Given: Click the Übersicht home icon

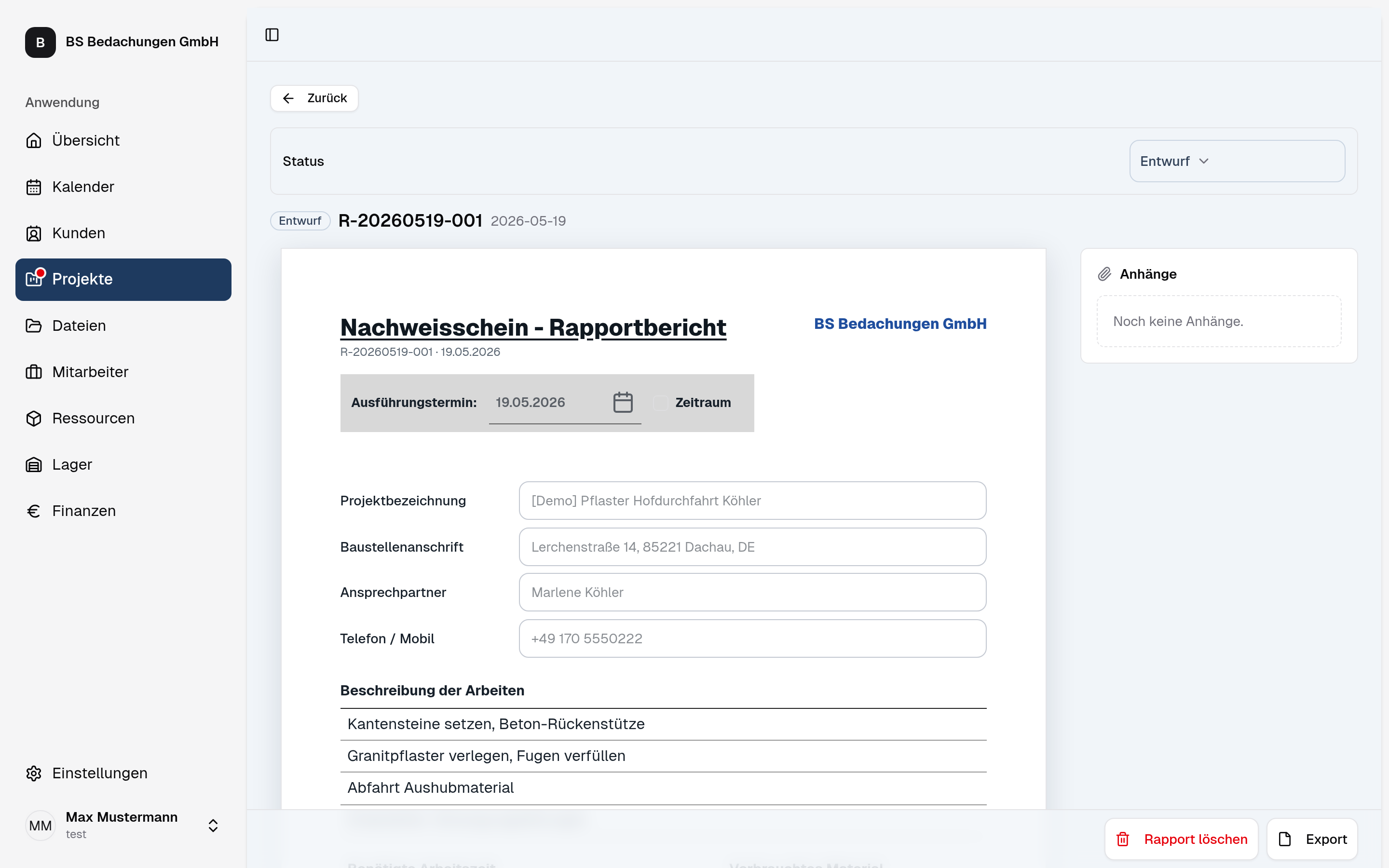Looking at the screenshot, I should (34, 140).
